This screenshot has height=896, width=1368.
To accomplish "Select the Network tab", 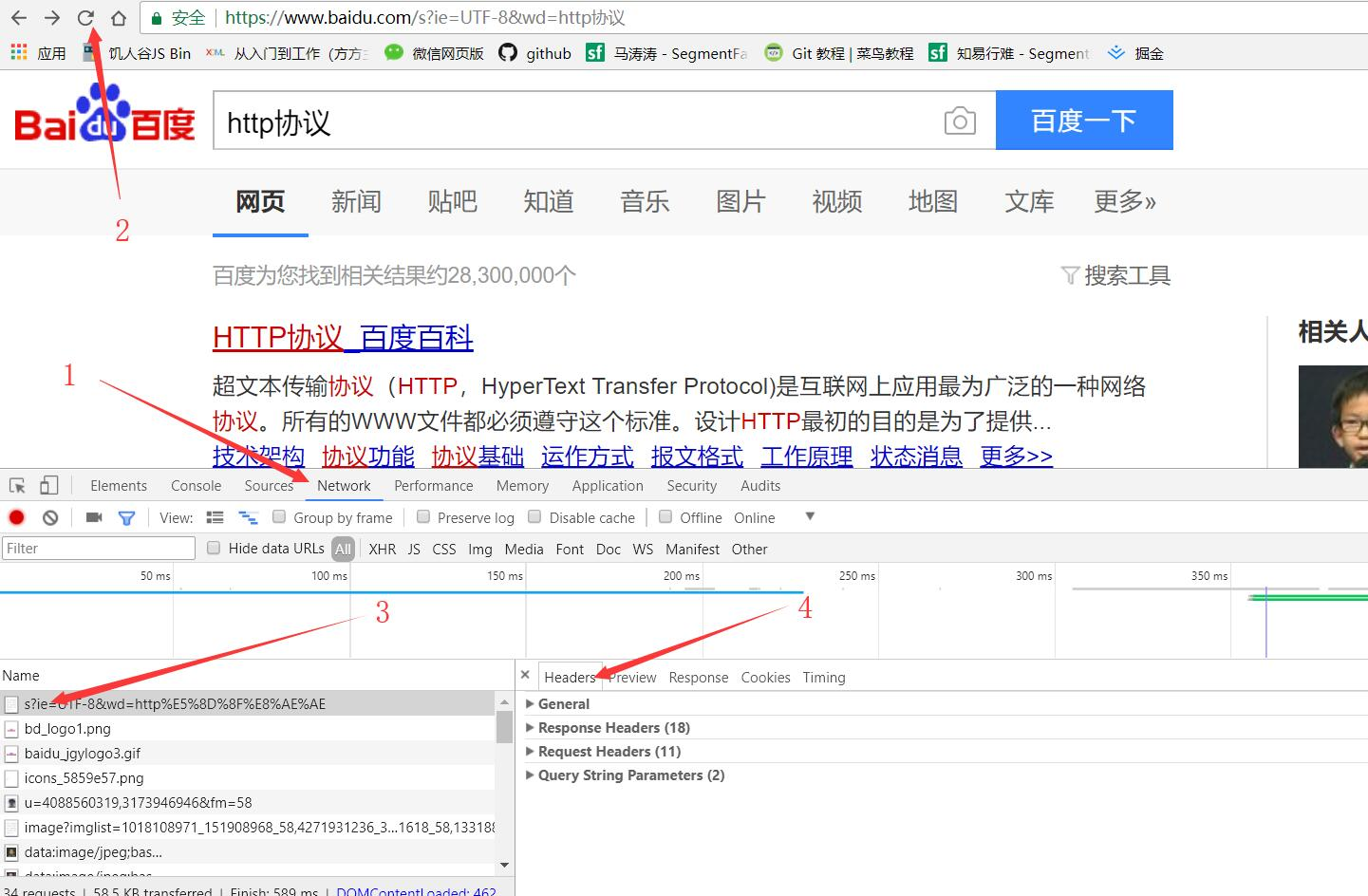I will pyautogui.click(x=344, y=486).
